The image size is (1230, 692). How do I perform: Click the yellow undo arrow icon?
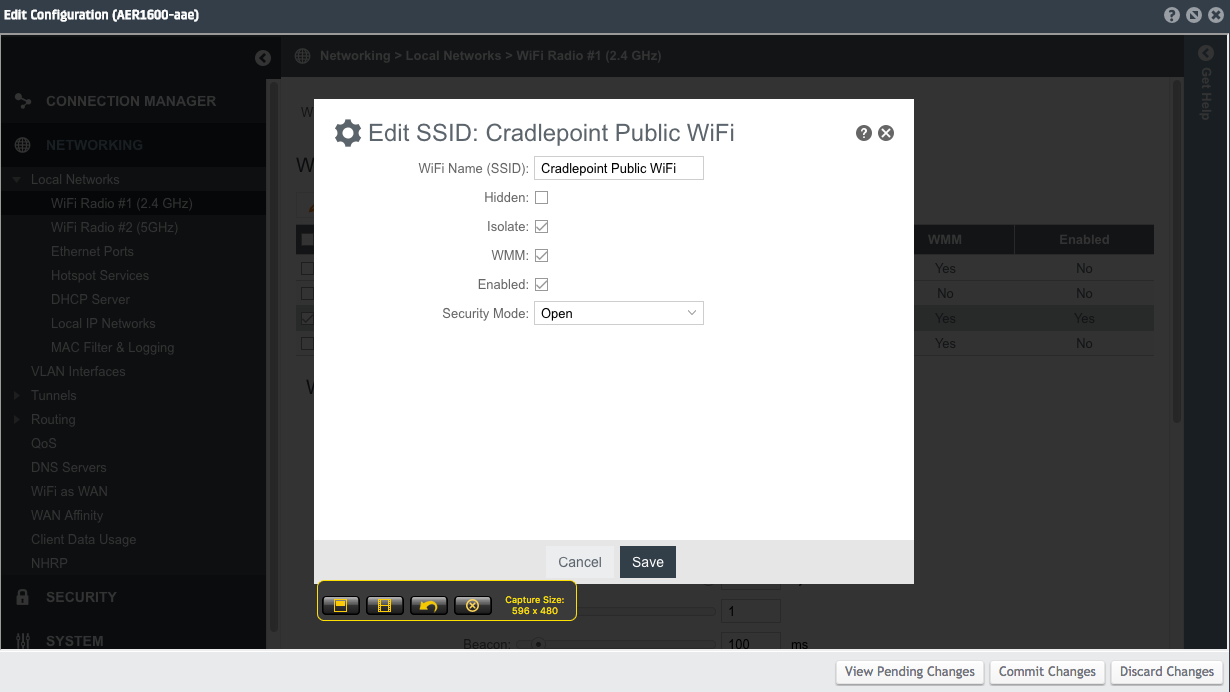pyautogui.click(x=429, y=605)
